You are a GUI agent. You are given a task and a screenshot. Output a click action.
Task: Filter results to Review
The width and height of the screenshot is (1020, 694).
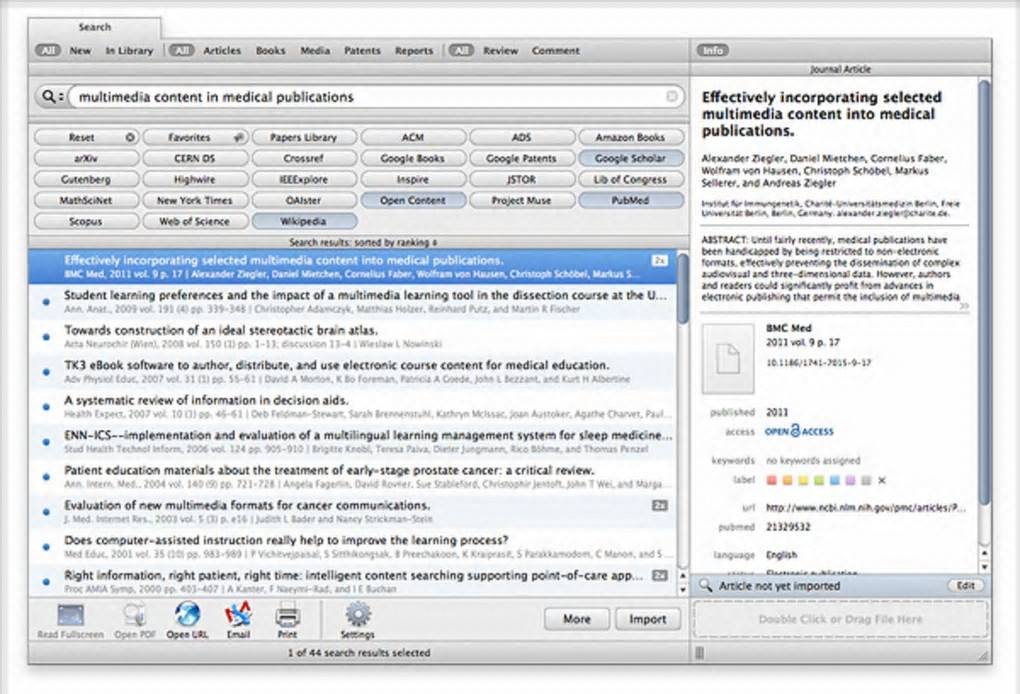500,51
